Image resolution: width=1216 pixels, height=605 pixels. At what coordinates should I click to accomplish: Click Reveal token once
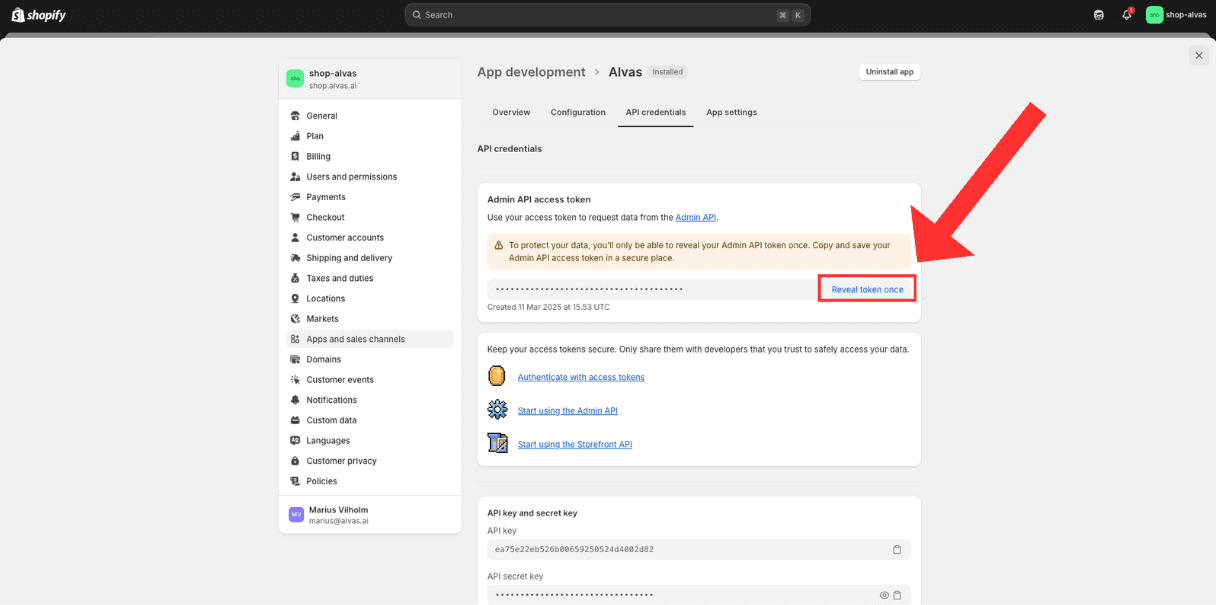coord(867,289)
